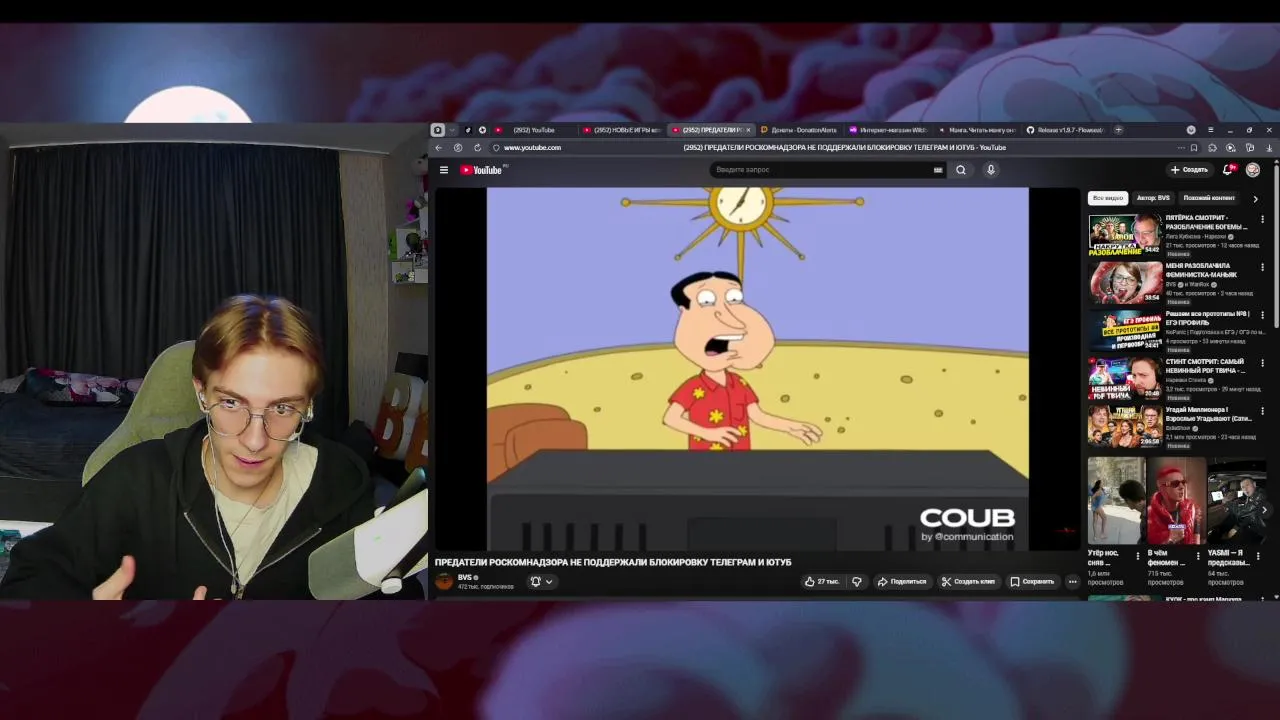Open options for В чём феномен short
Image resolution: width=1280 pixels, height=720 pixels.
coord(1198,554)
